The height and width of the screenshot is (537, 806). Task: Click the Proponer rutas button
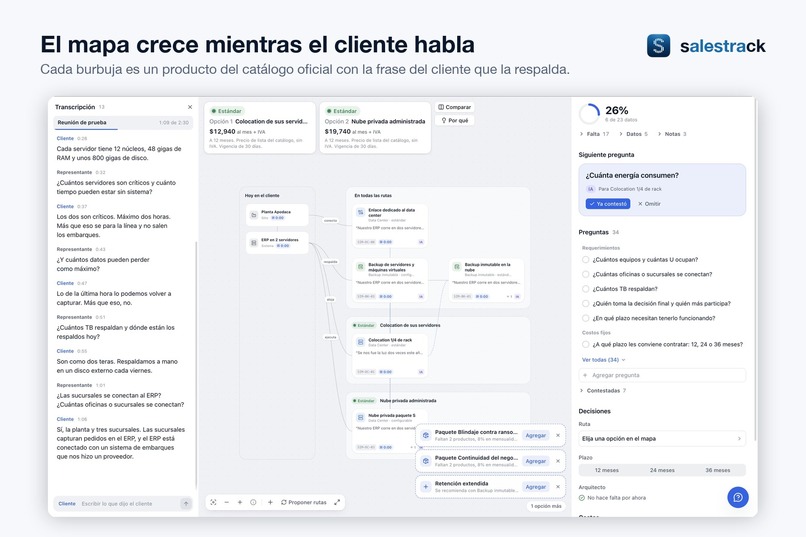point(304,502)
